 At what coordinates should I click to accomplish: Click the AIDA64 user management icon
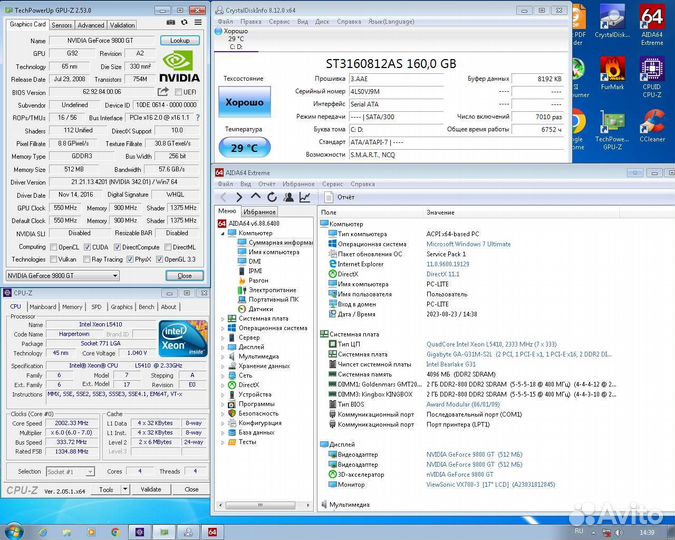pos(288,197)
